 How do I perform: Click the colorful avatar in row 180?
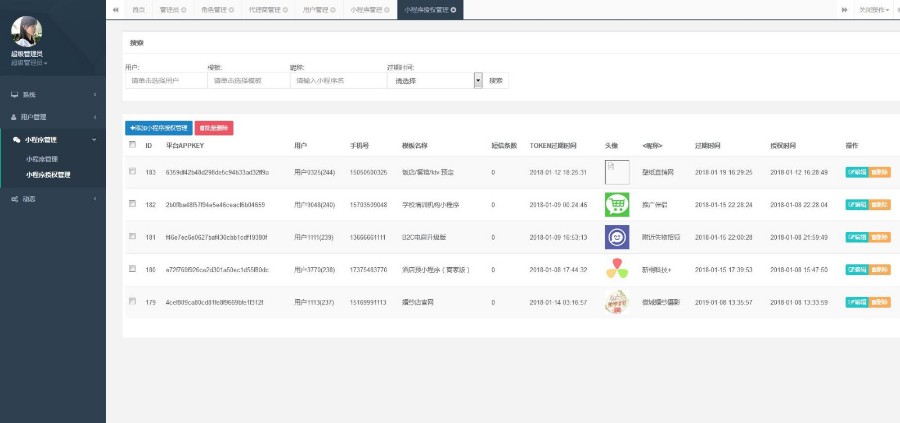coord(617,269)
